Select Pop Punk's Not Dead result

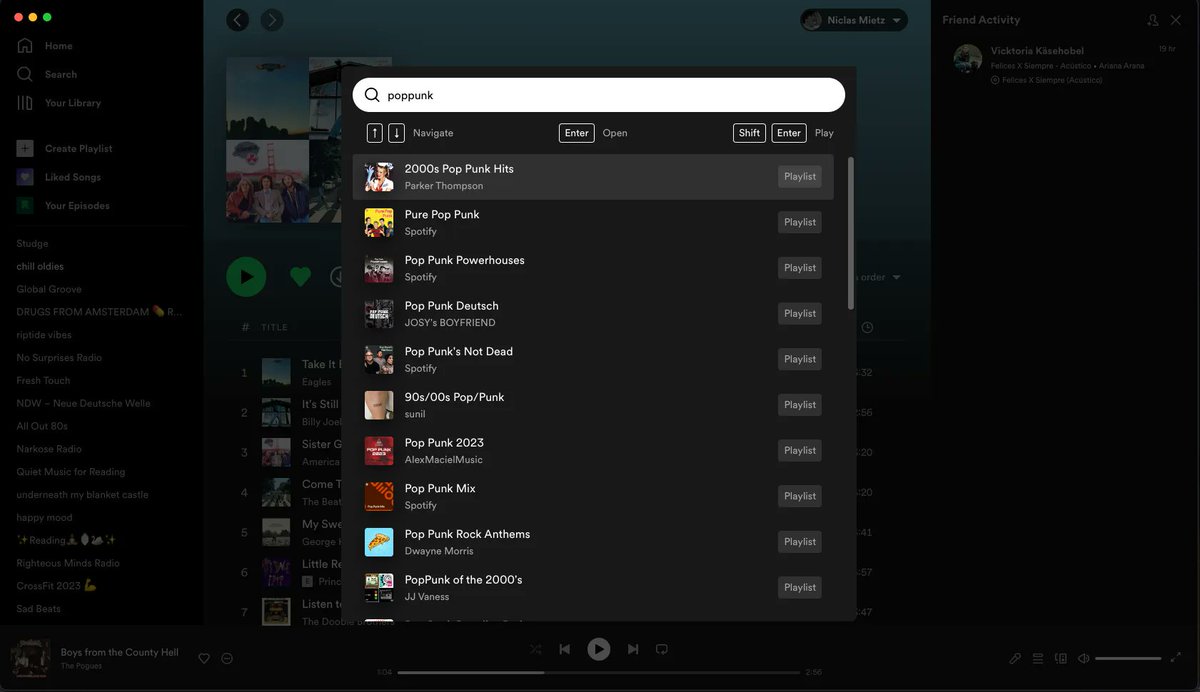pos(593,359)
